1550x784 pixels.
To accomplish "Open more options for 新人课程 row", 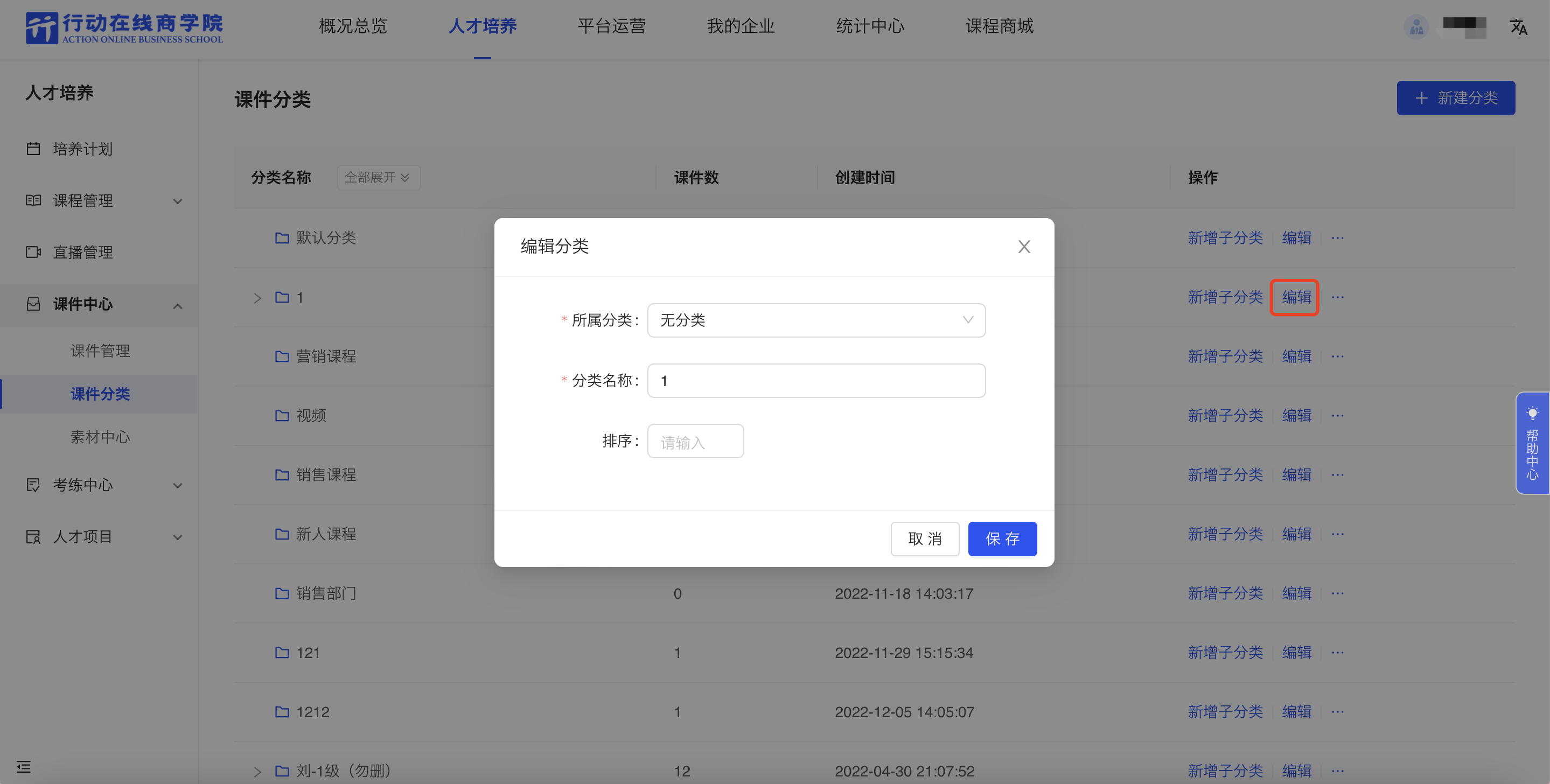I will [1338, 534].
